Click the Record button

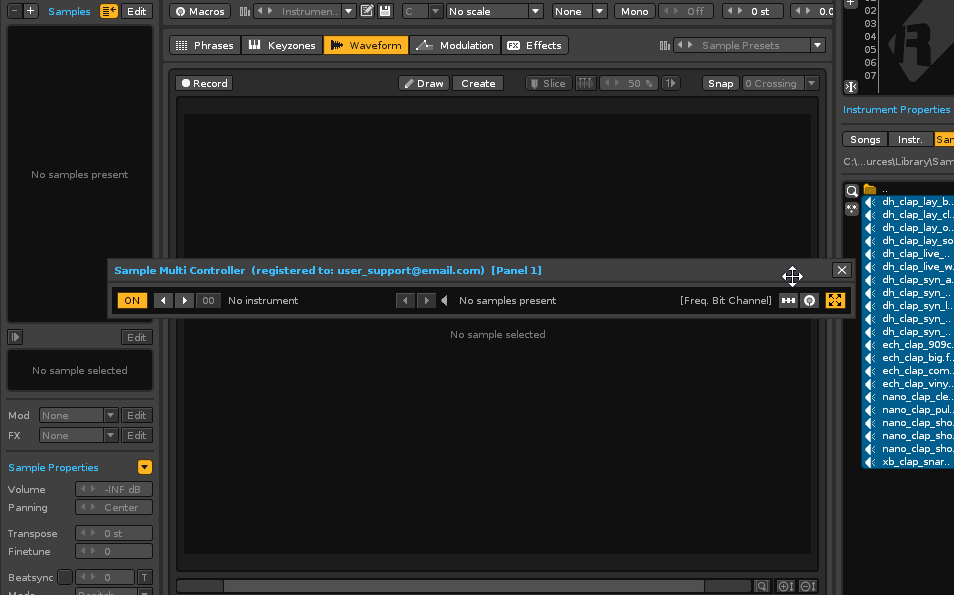tap(204, 84)
